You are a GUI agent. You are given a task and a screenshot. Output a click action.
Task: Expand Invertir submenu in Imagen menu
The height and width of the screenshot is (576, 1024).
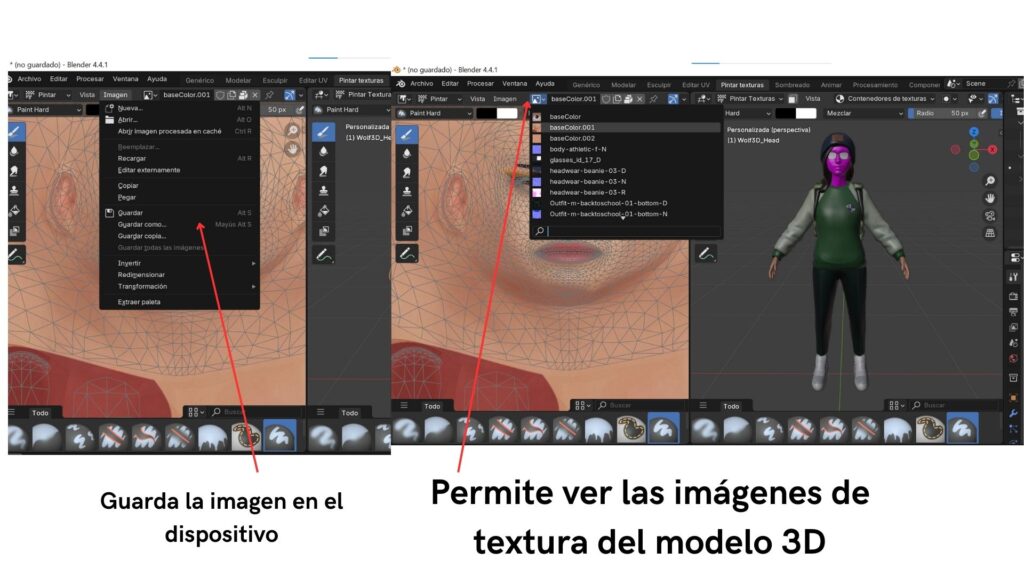point(180,263)
